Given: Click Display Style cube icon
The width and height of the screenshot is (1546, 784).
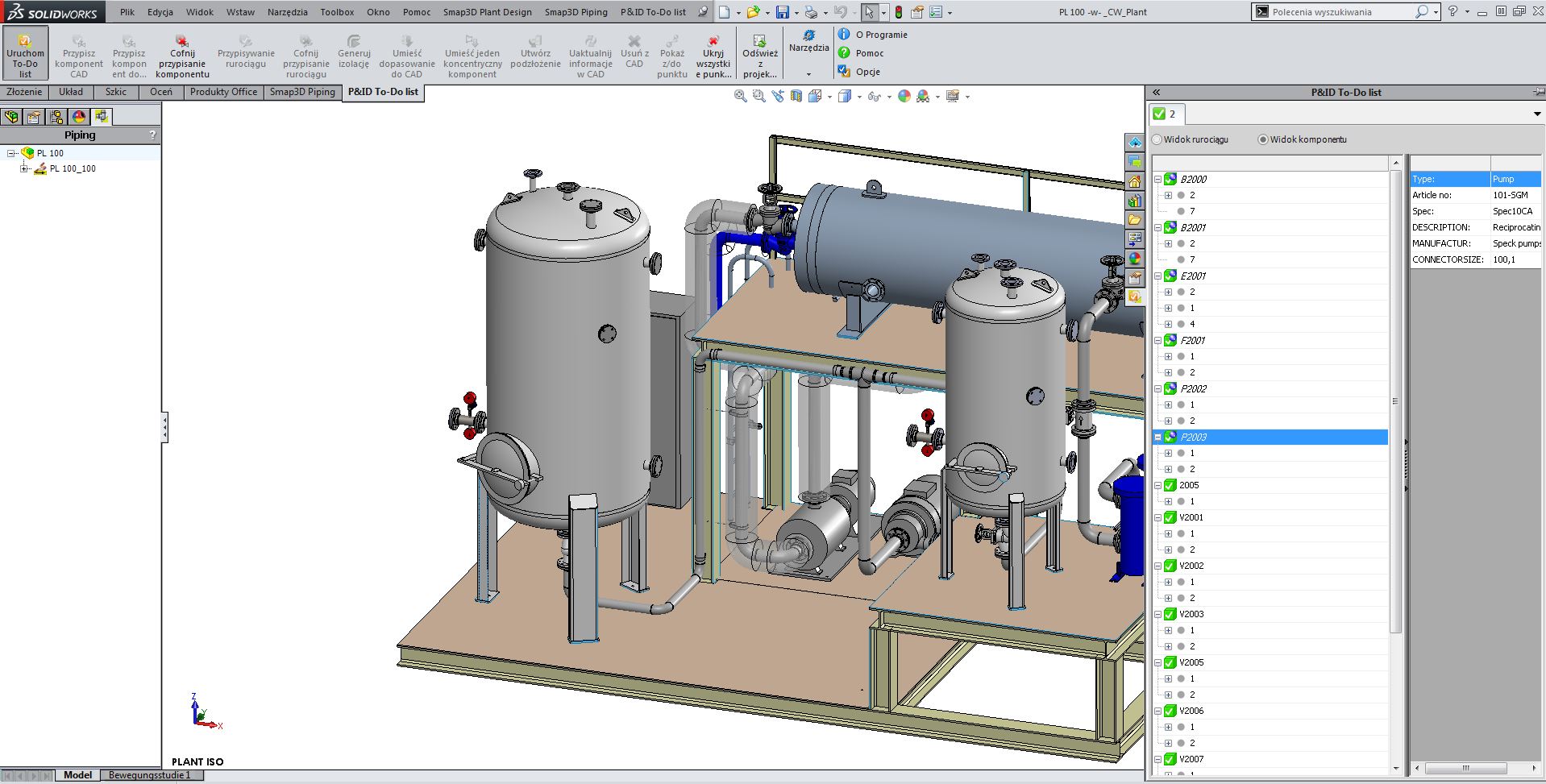Looking at the screenshot, I should [x=844, y=96].
